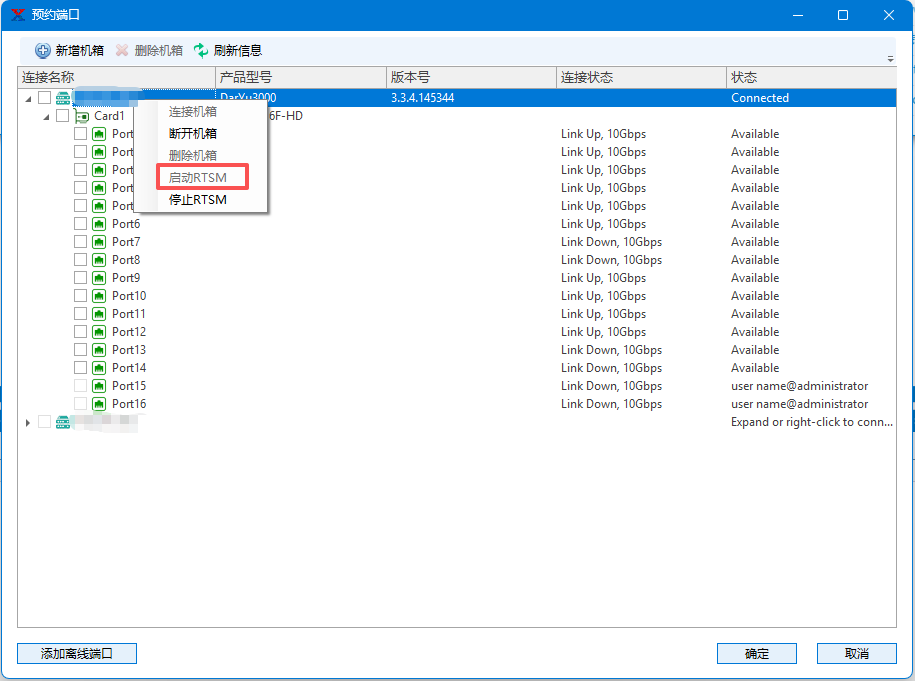Enable the Card1 checkbox

[63, 116]
